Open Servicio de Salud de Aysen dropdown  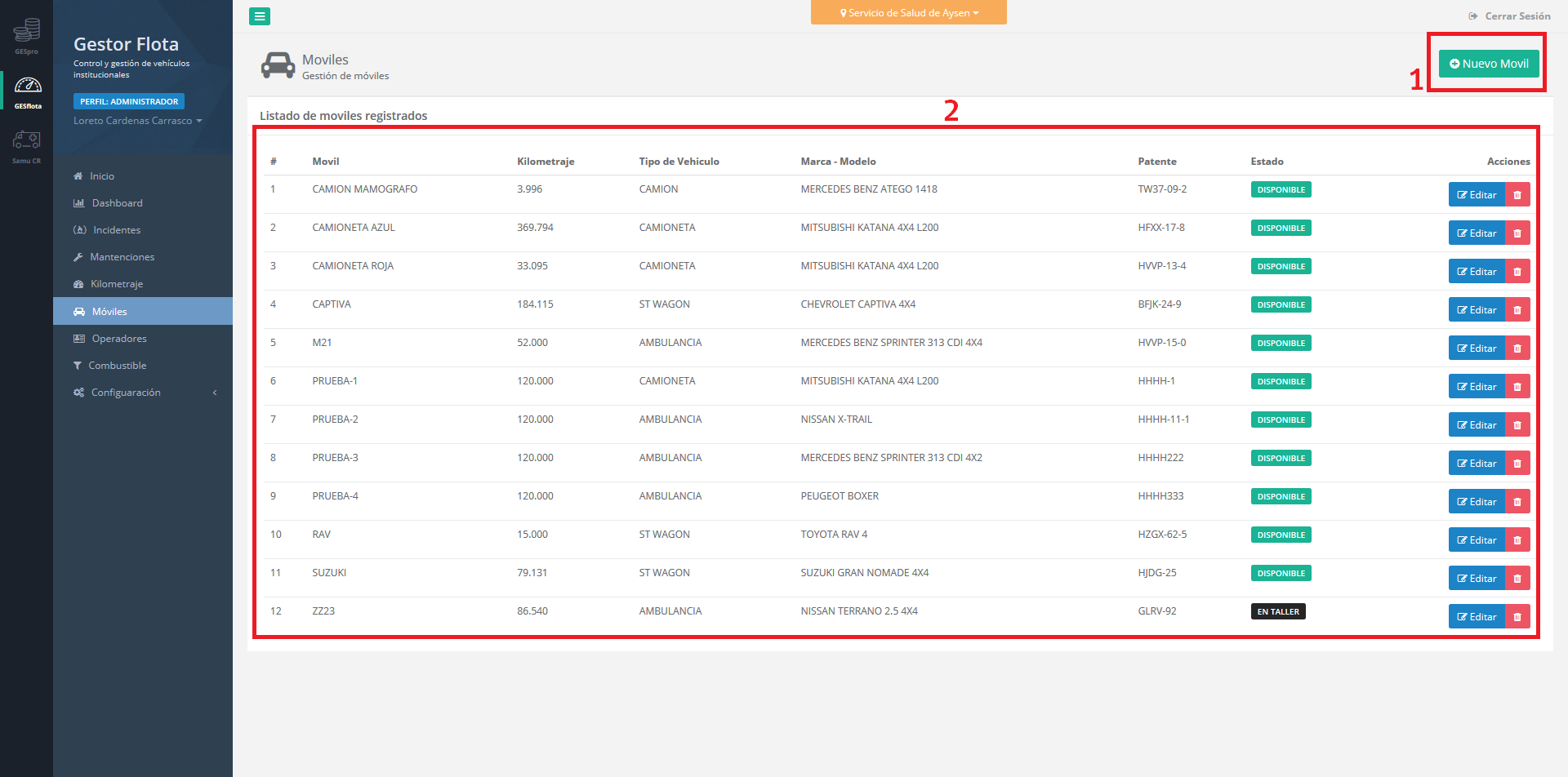click(908, 13)
